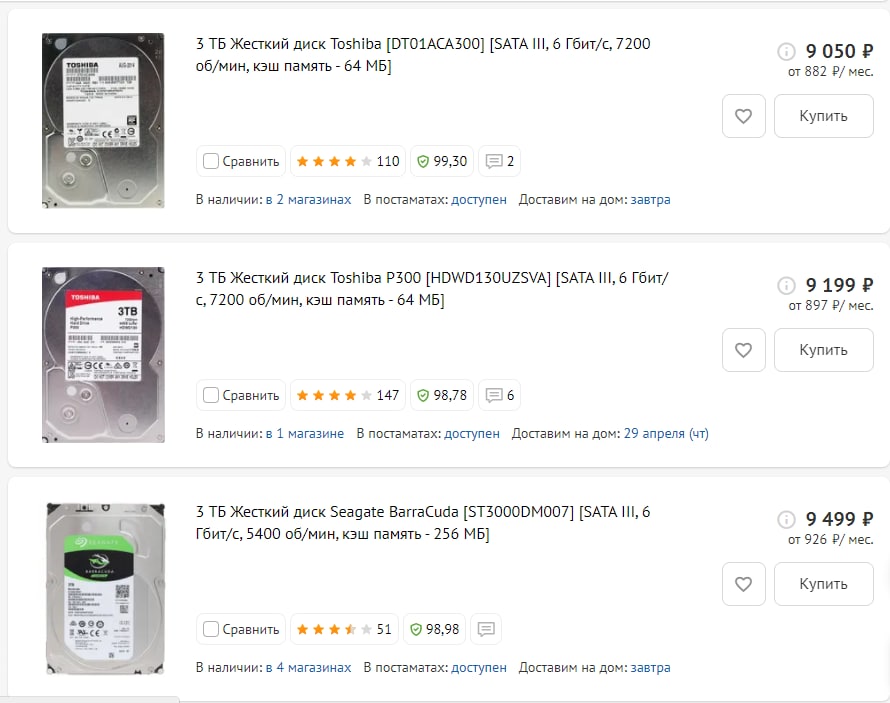View 6 comments on Toshiba P300
This screenshot has height=703, width=890.
[x=499, y=395]
